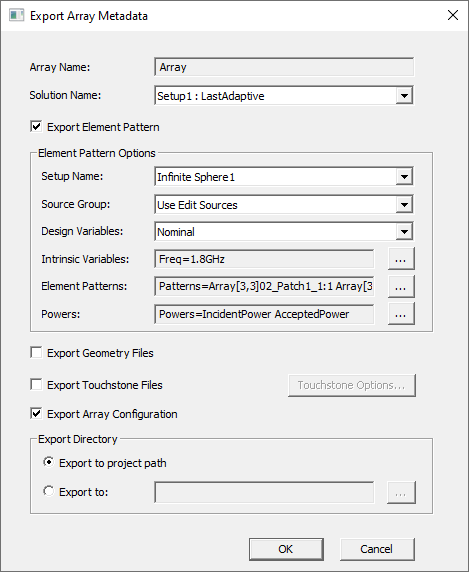
Task: Click the Intrinsic Variables Freq=1.8GHz field
Action: tap(264, 259)
